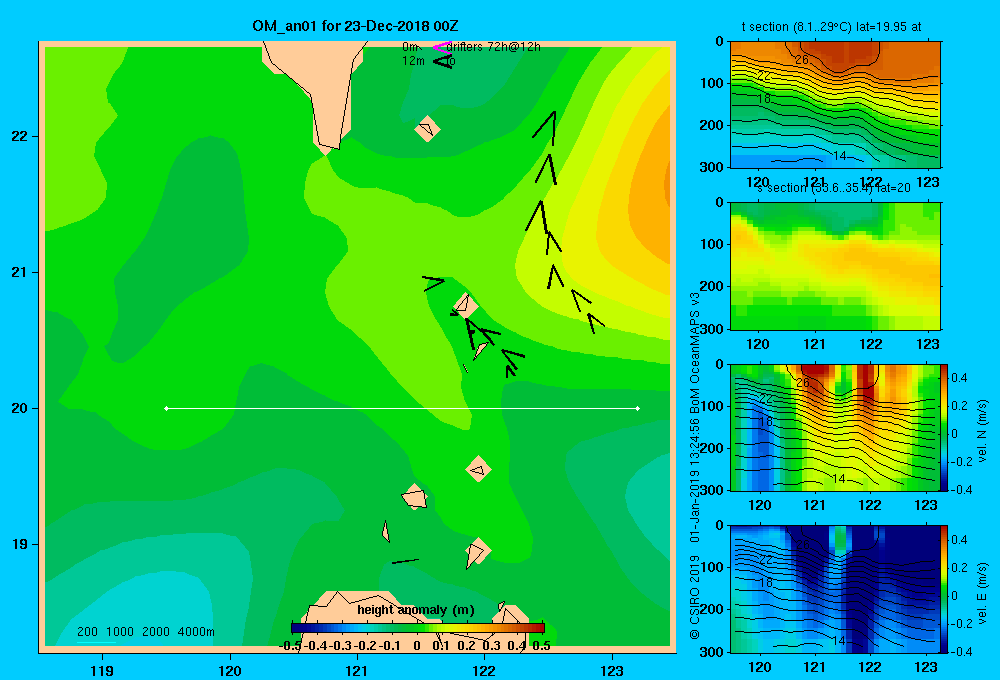The image size is (1000, 680).
Task: Click the '18' contour label in vel. E section
Action: coord(766,582)
